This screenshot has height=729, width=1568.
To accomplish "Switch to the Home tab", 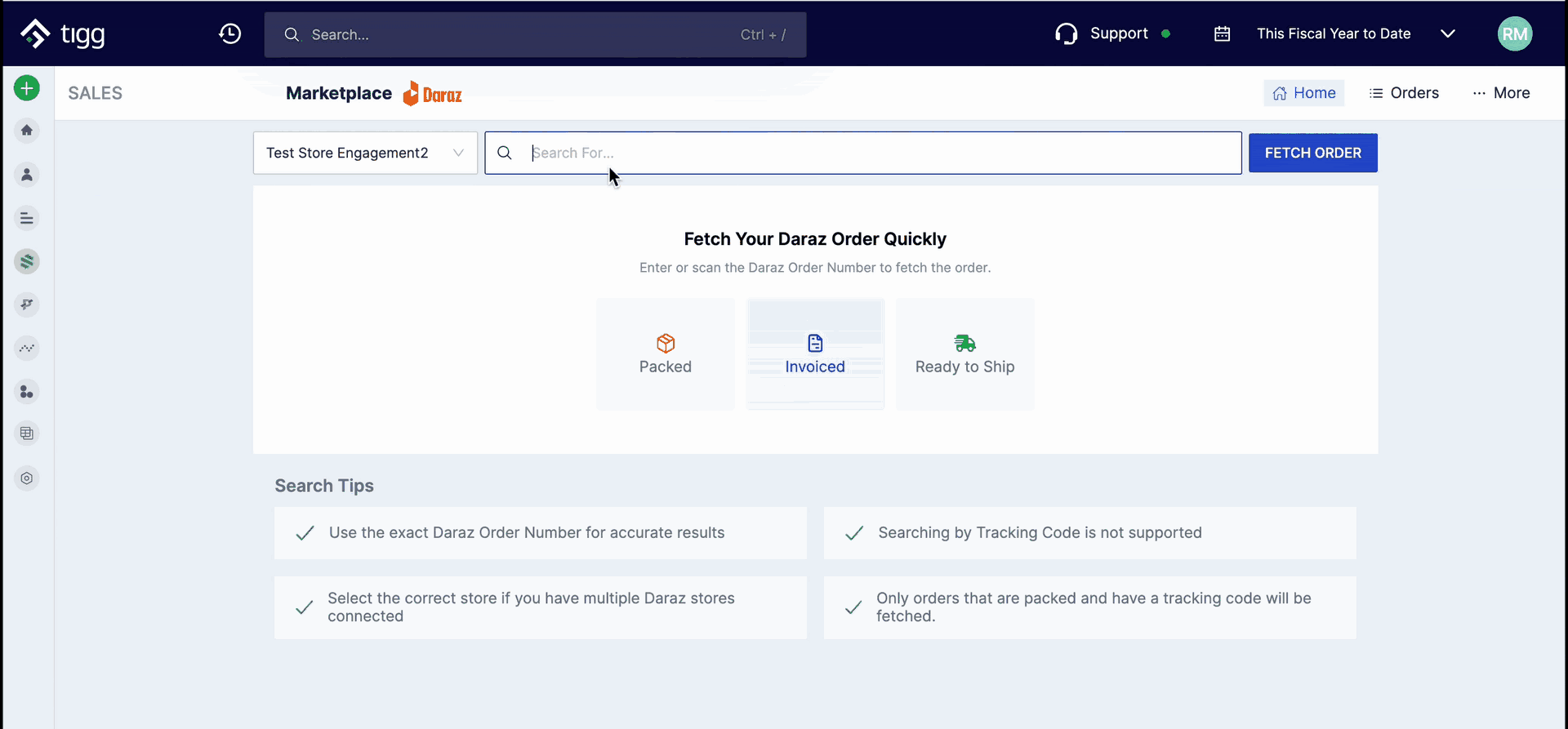I will 1304,93.
